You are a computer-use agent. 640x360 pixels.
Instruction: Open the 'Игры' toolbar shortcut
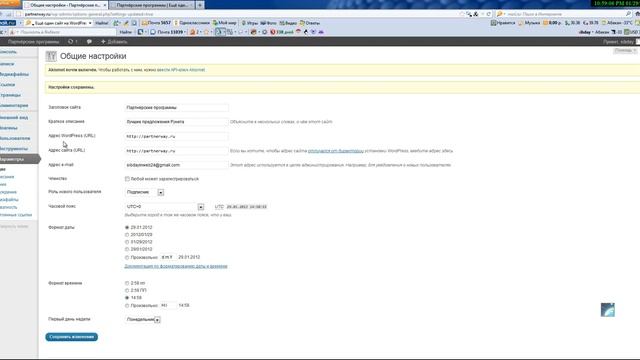(x=249, y=23)
